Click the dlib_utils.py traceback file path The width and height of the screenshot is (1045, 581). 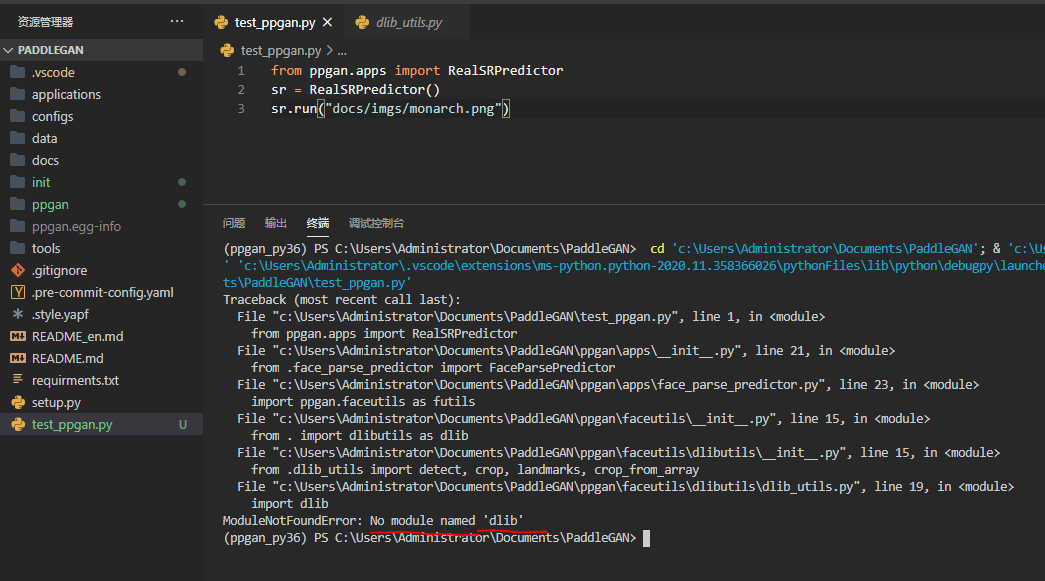(566, 486)
